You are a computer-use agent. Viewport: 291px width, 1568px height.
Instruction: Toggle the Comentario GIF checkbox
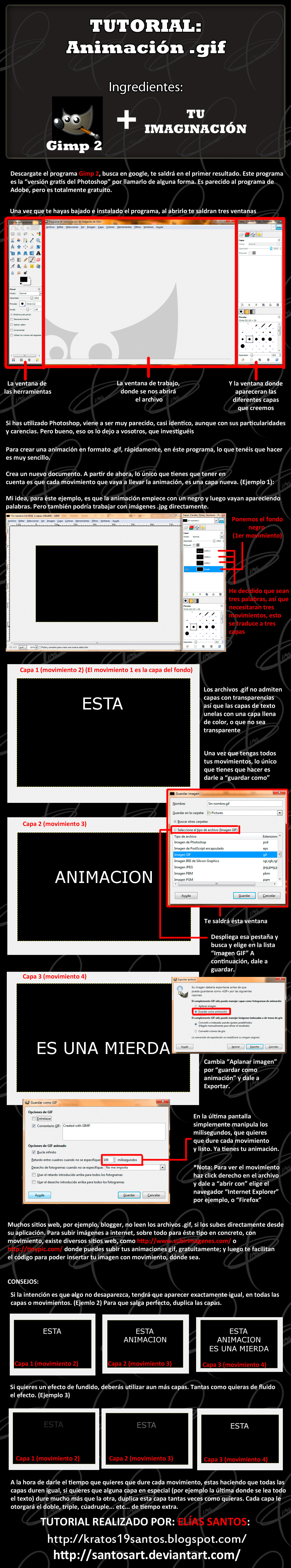tap(34, 1126)
